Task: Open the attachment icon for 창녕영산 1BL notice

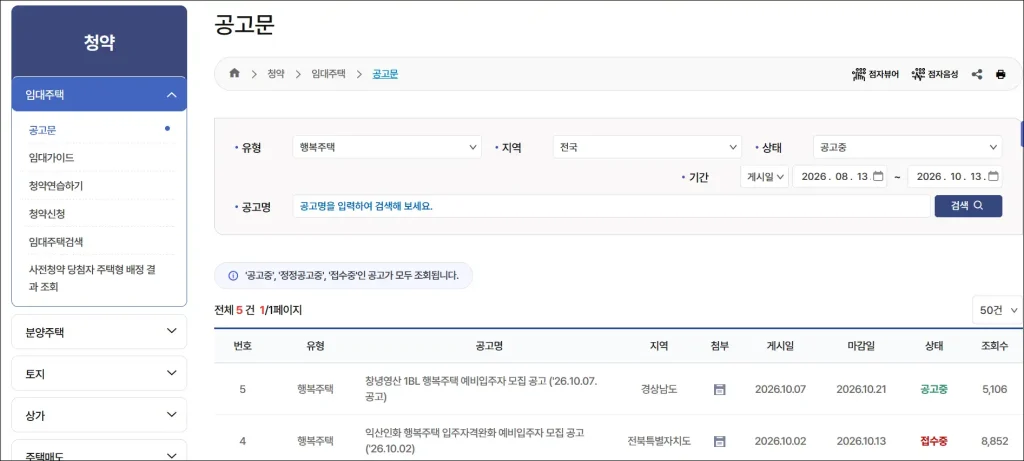Action: pyautogui.click(x=720, y=390)
